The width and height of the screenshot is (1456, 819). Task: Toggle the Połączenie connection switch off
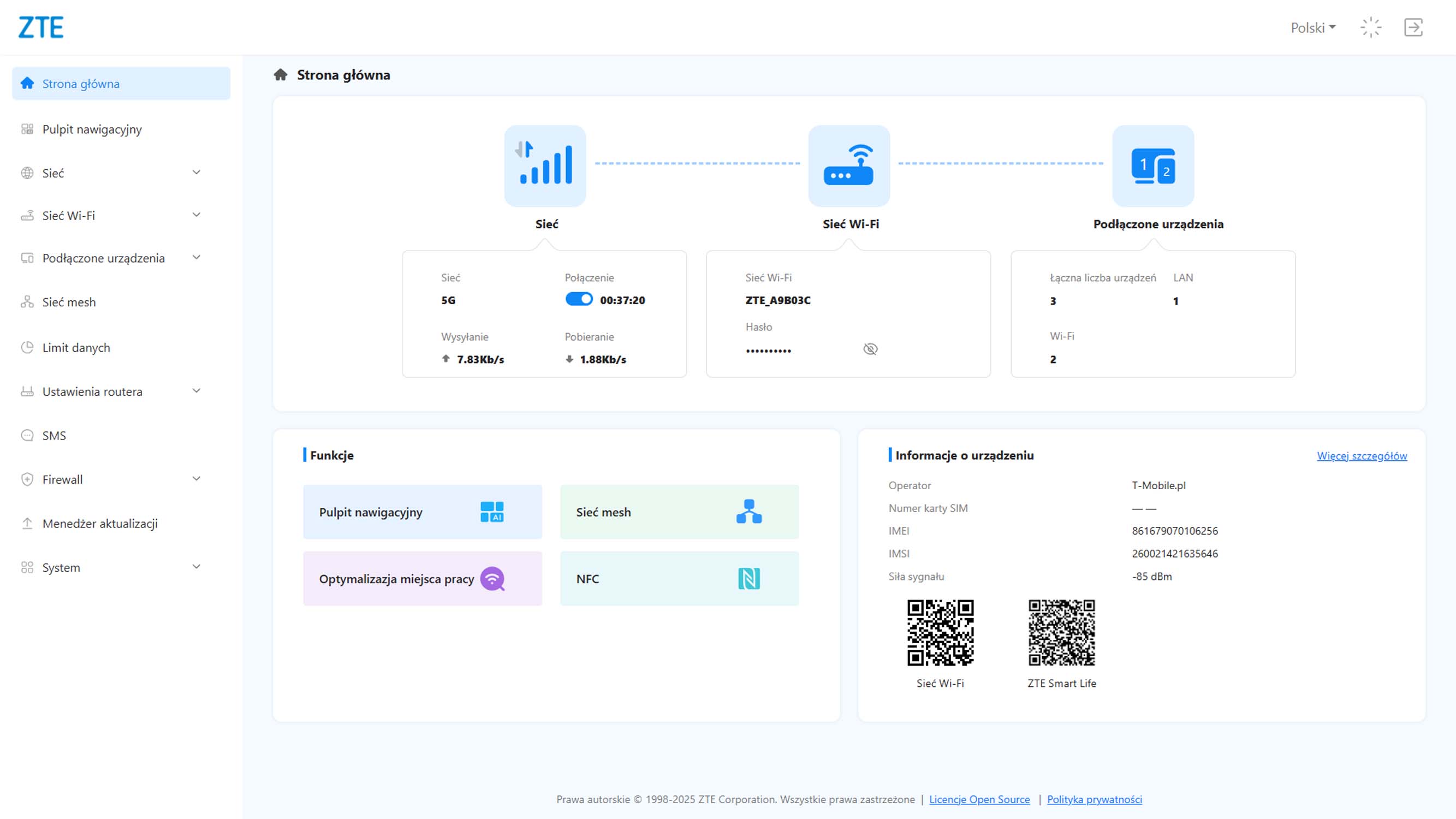pyautogui.click(x=579, y=299)
